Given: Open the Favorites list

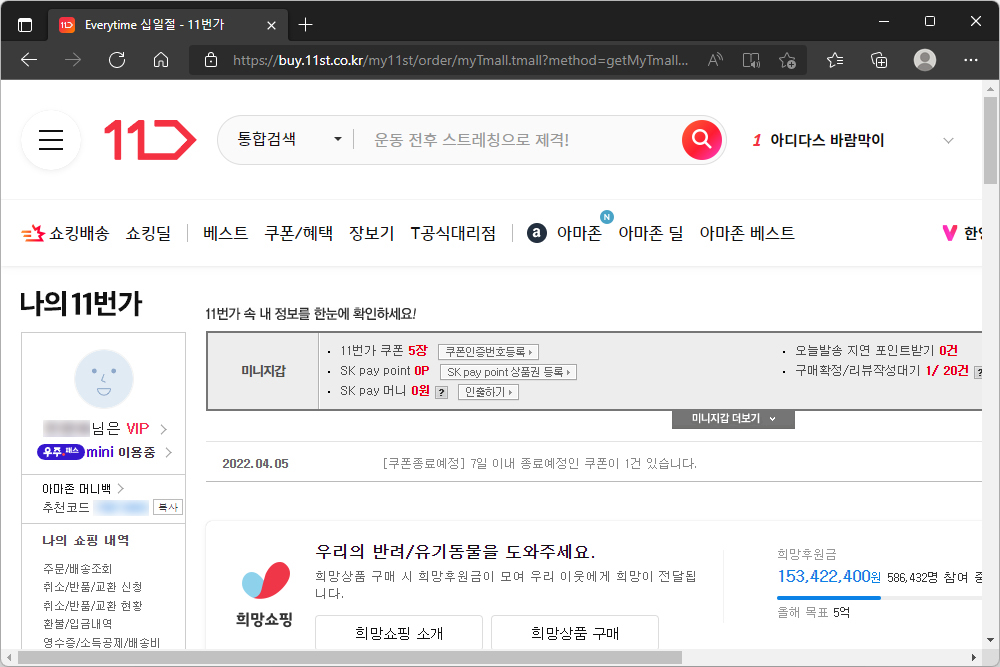Looking at the screenshot, I should click(x=835, y=60).
